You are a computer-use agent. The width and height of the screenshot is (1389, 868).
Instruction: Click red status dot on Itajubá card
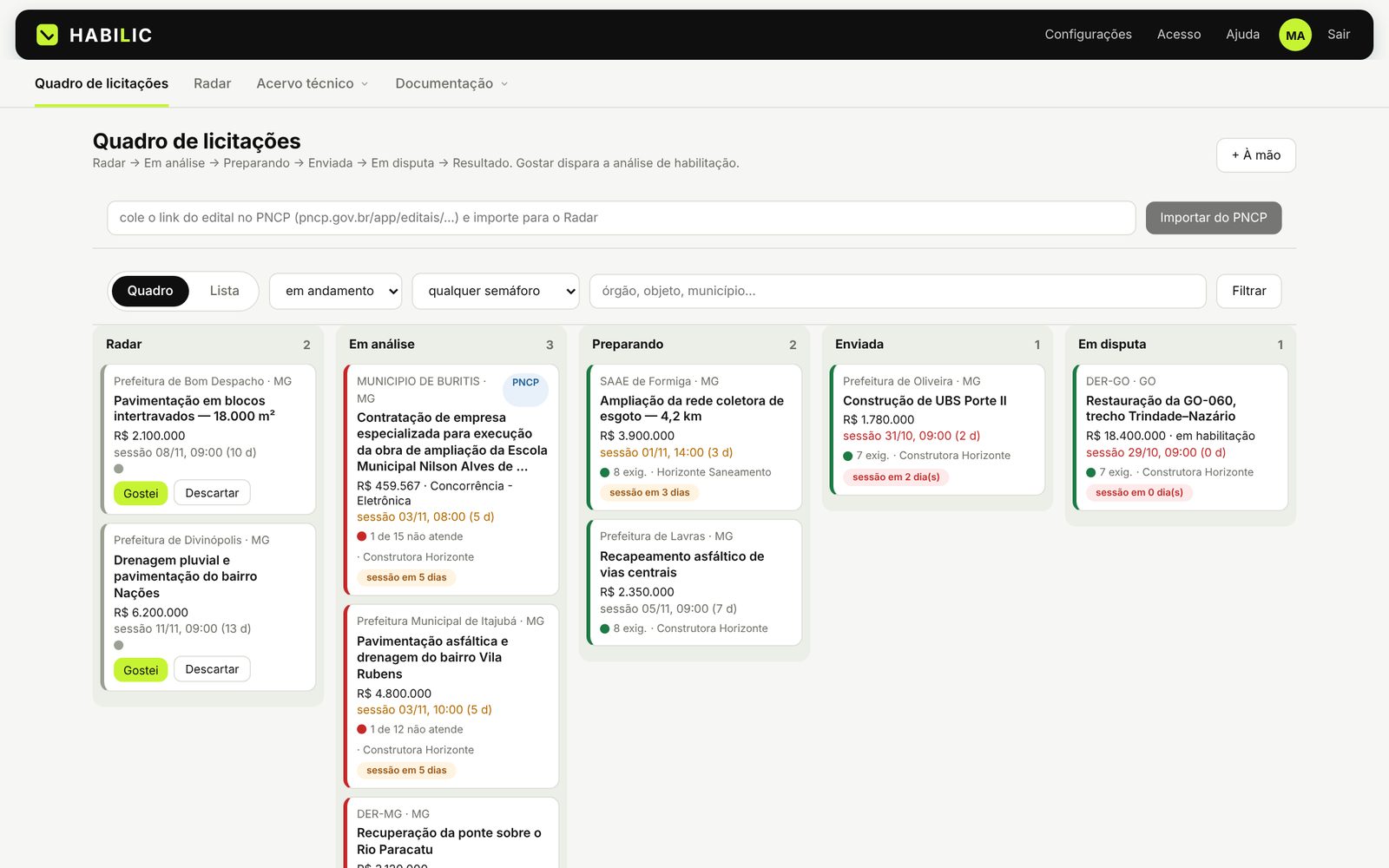point(362,729)
